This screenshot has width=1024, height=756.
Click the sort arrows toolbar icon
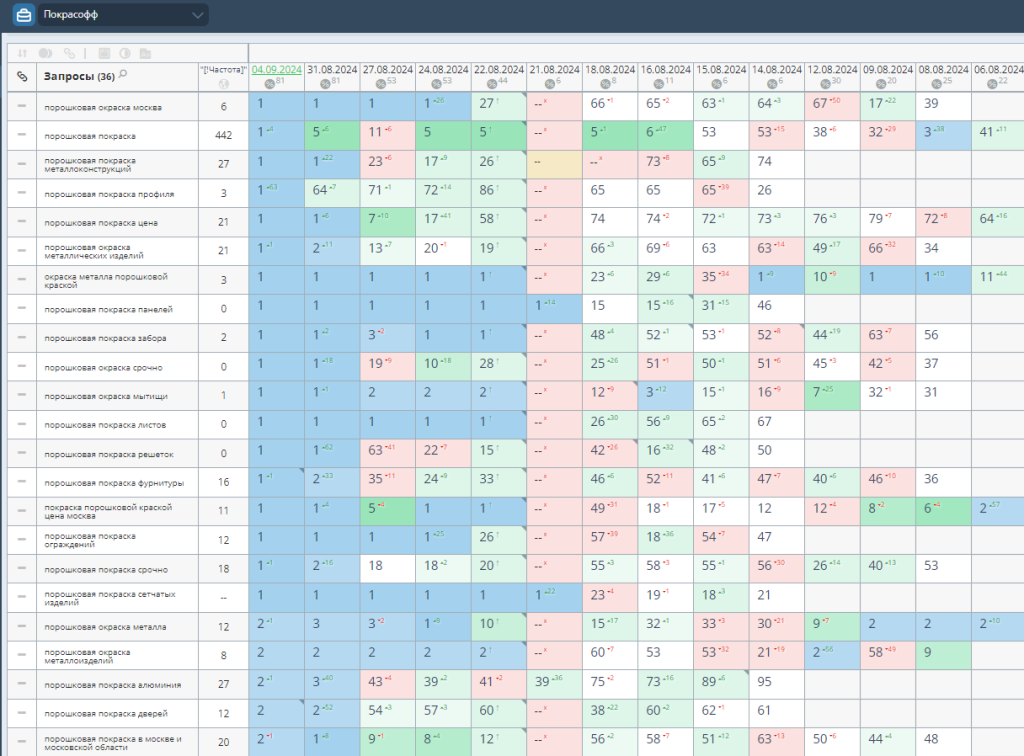(x=23, y=52)
